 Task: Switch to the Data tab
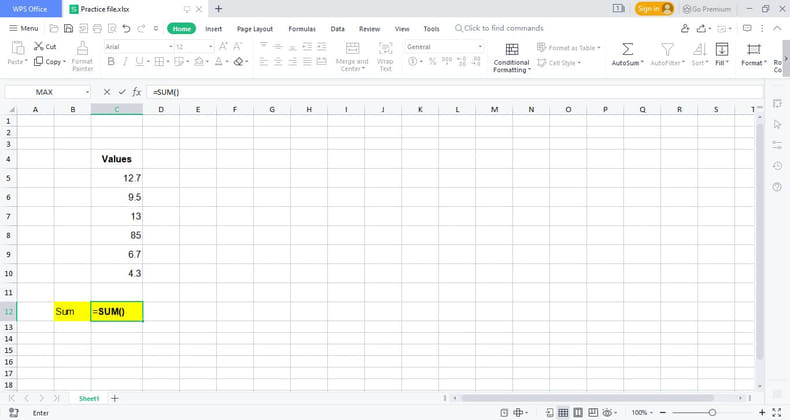[338, 29]
